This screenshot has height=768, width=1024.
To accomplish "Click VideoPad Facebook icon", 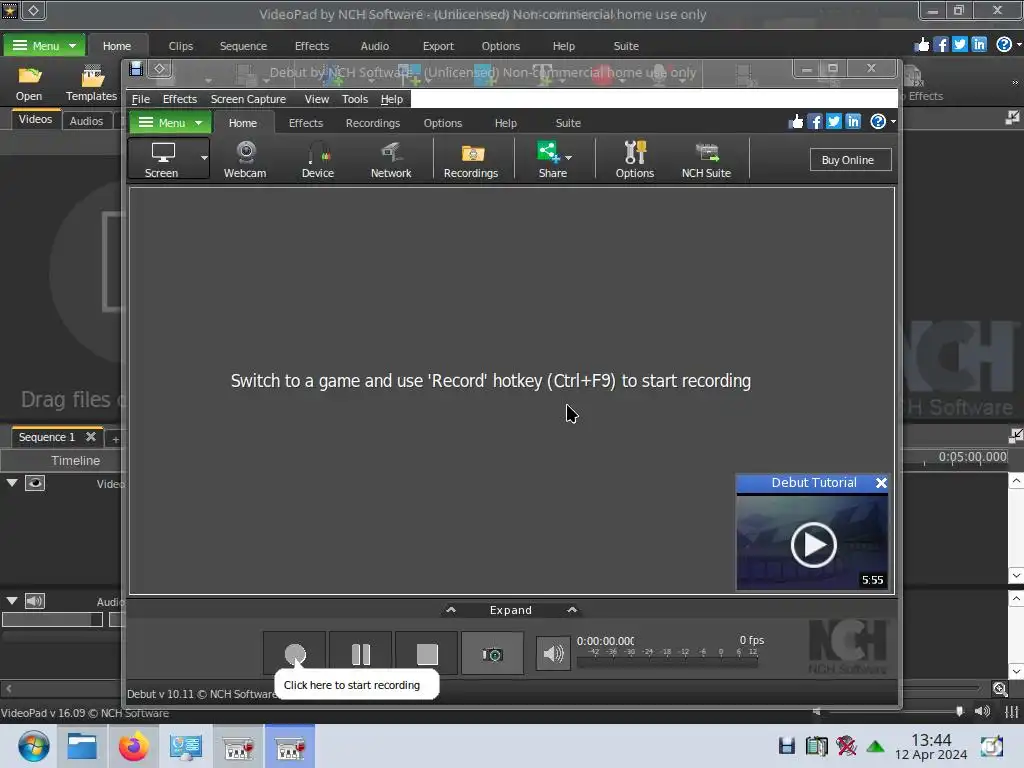I will point(940,44).
